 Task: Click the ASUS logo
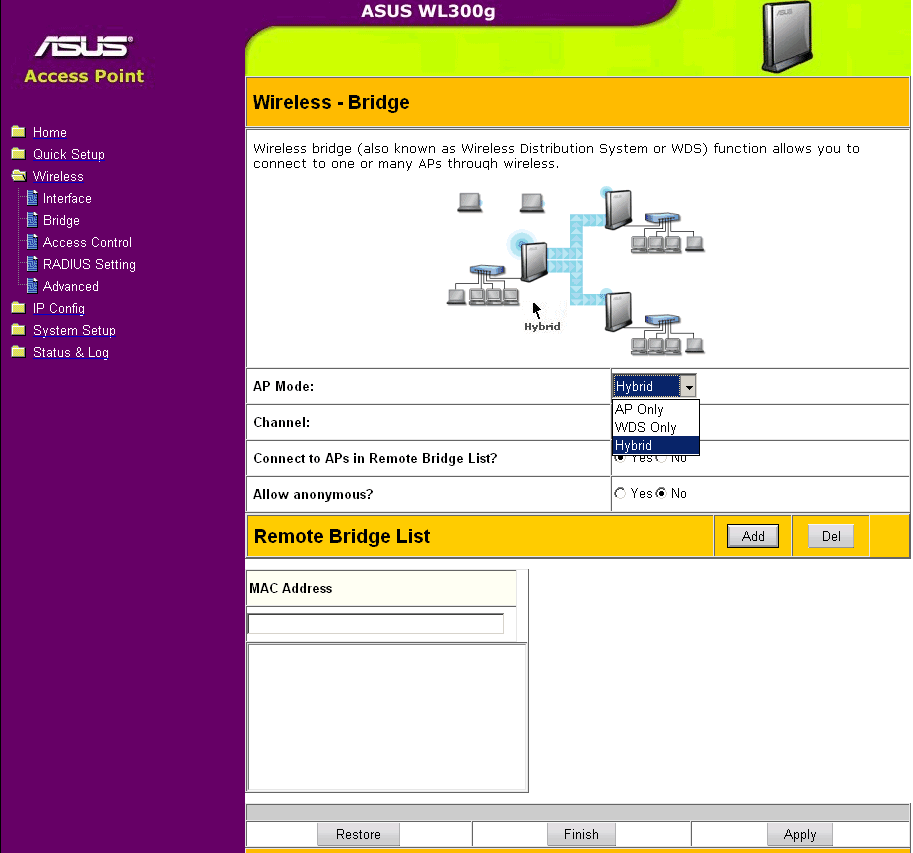pos(84,47)
